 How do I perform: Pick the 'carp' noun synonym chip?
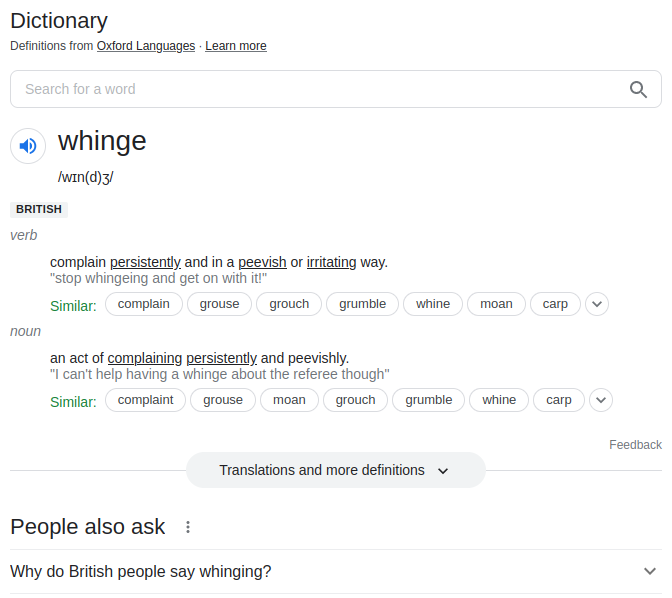click(x=559, y=400)
